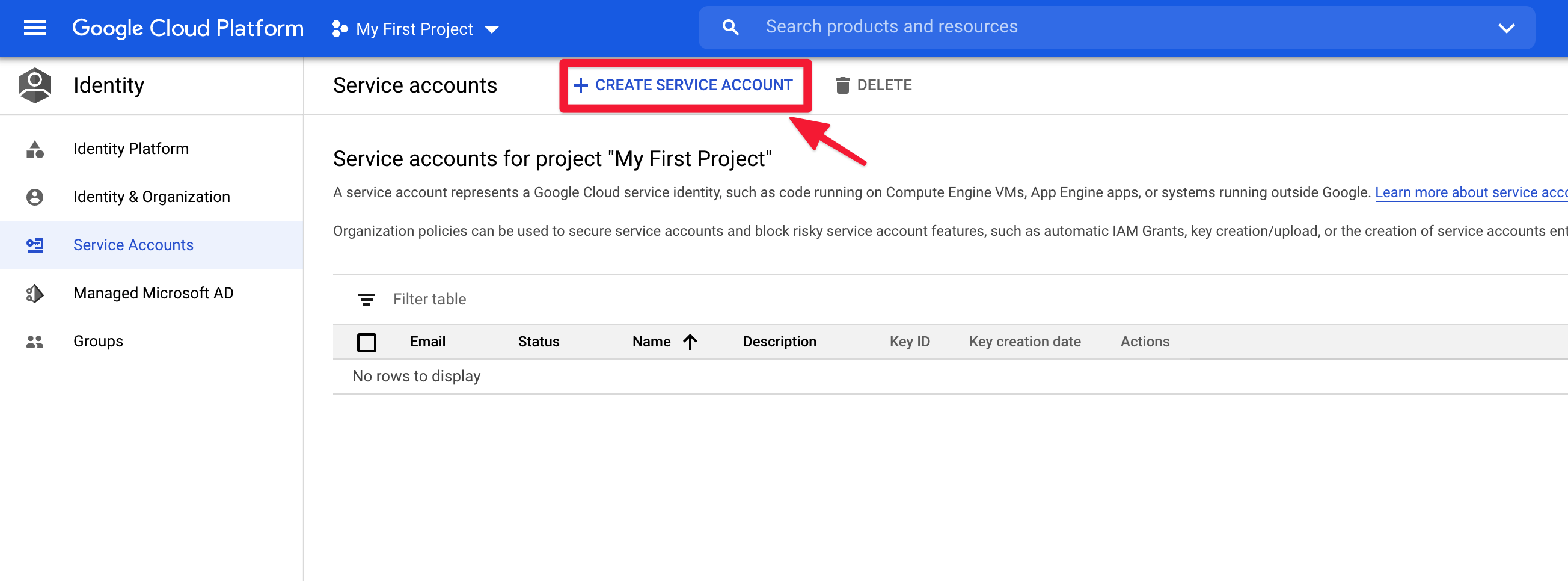
Task: Click the Identity & Organization person icon
Action: coord(35,197)
